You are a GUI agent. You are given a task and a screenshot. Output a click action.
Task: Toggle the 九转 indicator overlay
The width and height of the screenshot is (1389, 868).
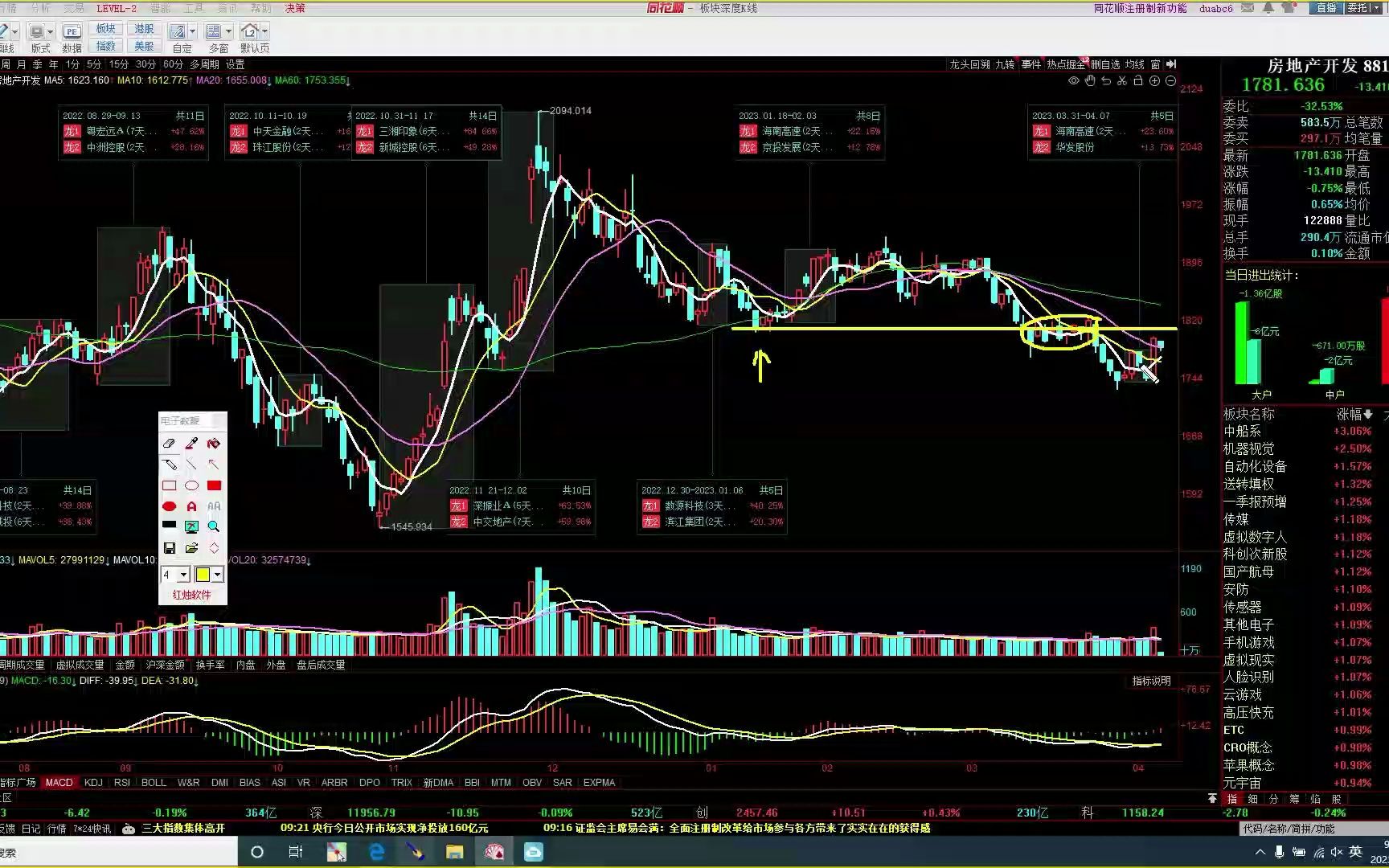[x=1005, y=64]
